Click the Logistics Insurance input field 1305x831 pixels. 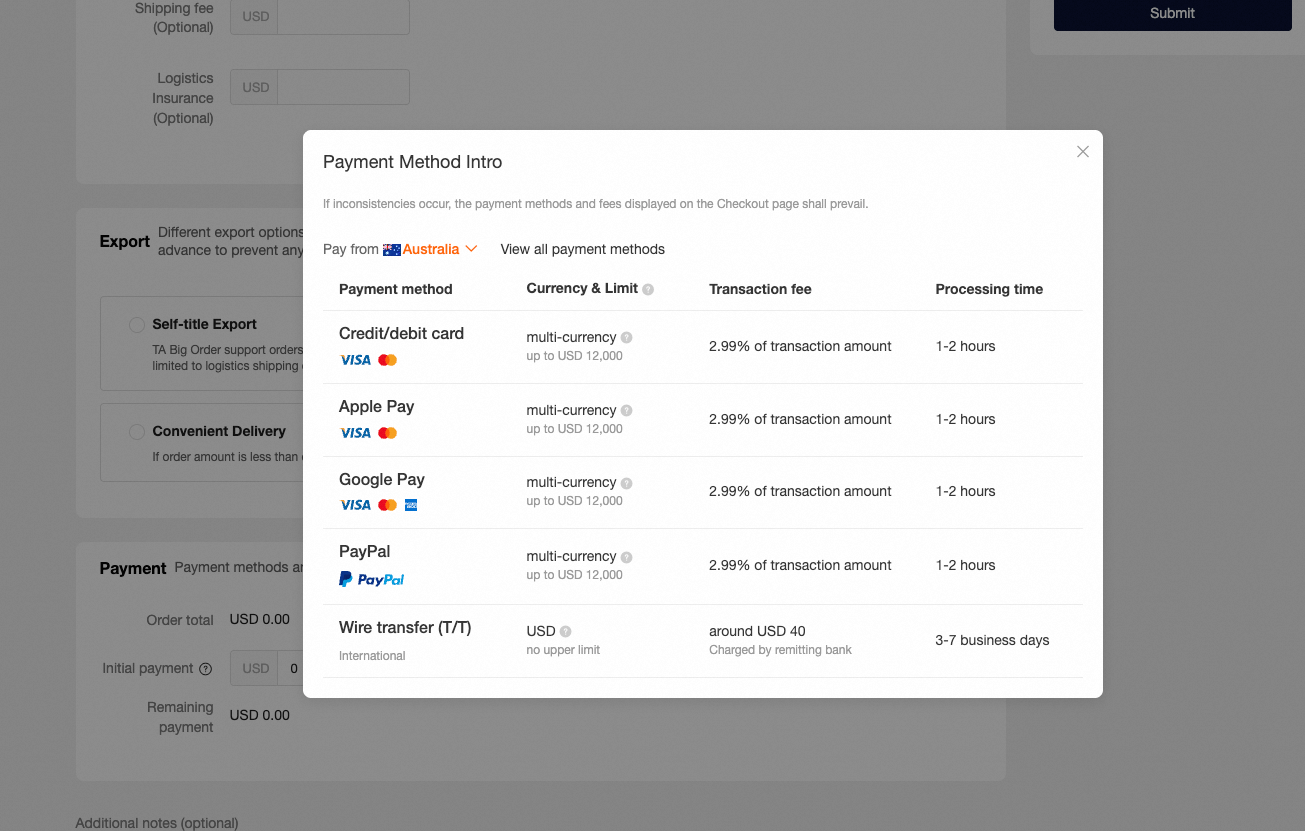343,87
